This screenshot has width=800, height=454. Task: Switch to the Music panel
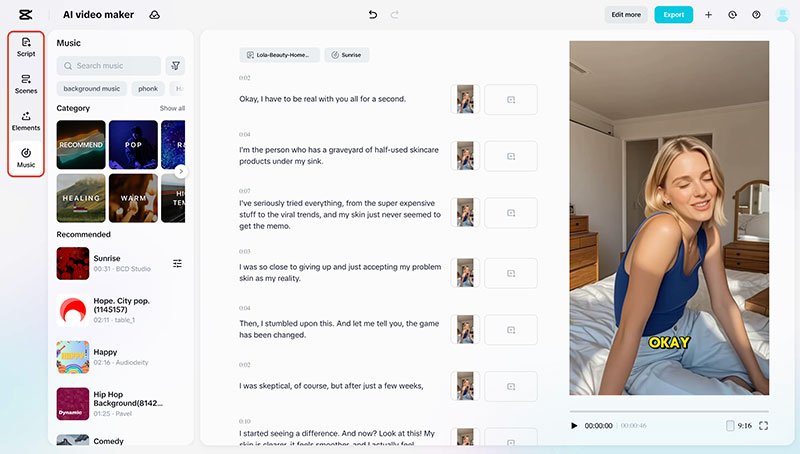click(26, 158)
